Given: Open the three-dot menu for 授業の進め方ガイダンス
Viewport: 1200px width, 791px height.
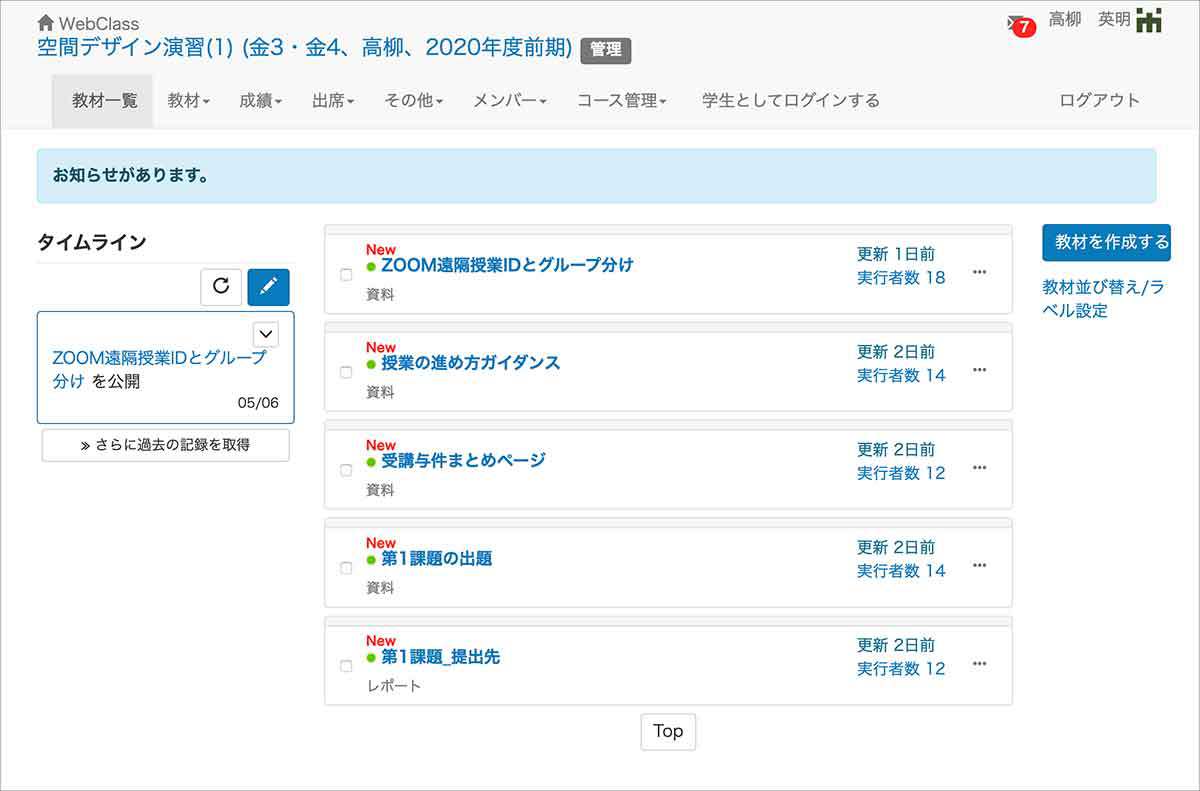Looking at the screenshot, I should pyautogui.click(x=979, y=370).
